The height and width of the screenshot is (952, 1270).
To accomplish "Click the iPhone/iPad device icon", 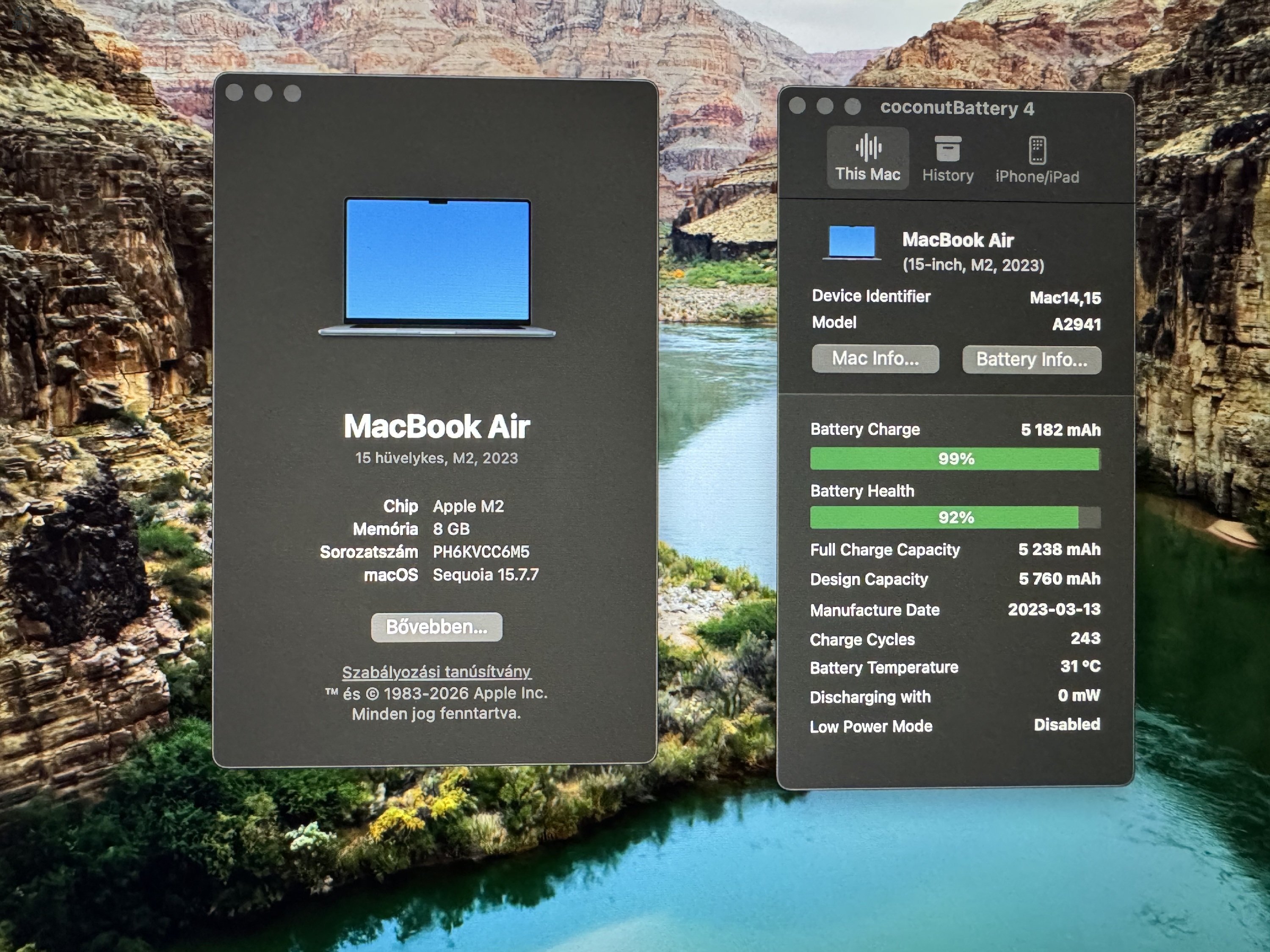I will coord(1038,150).
